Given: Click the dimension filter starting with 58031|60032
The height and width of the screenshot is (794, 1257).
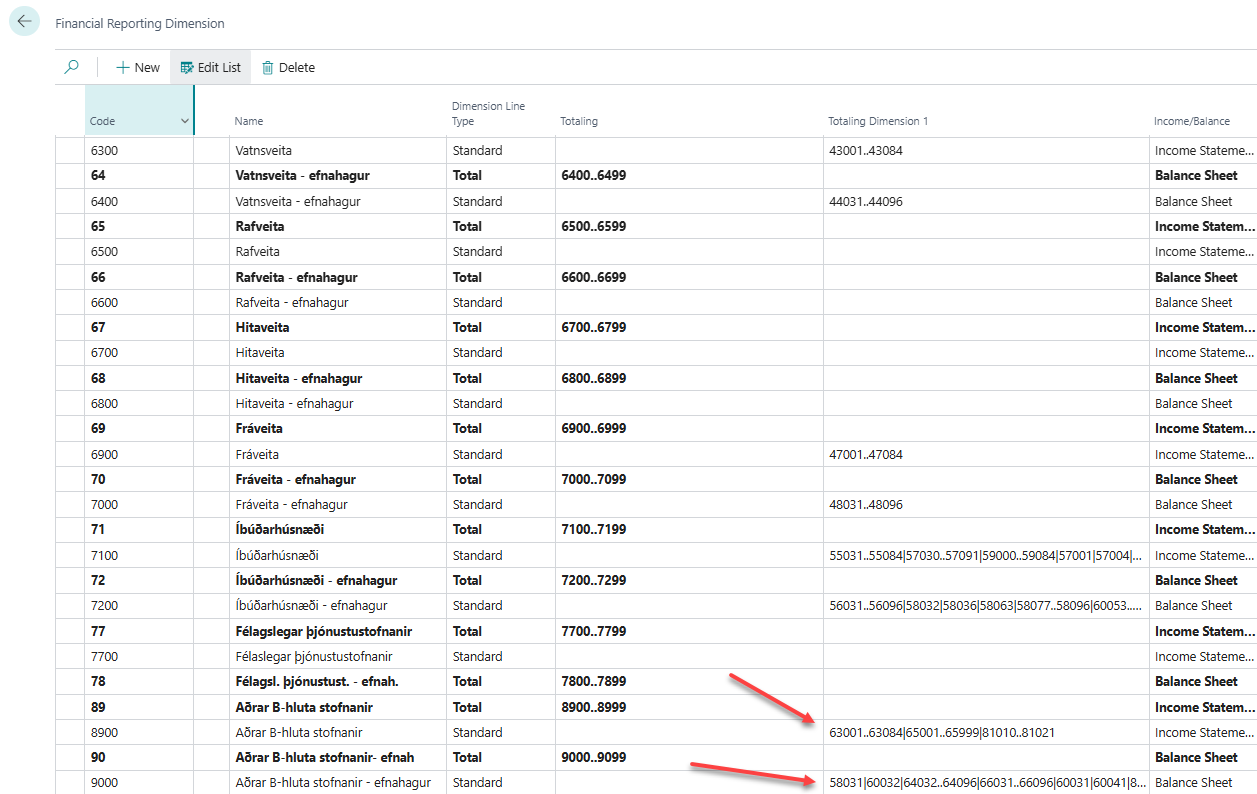Looking at the screenshot, I should coord(988,782).
